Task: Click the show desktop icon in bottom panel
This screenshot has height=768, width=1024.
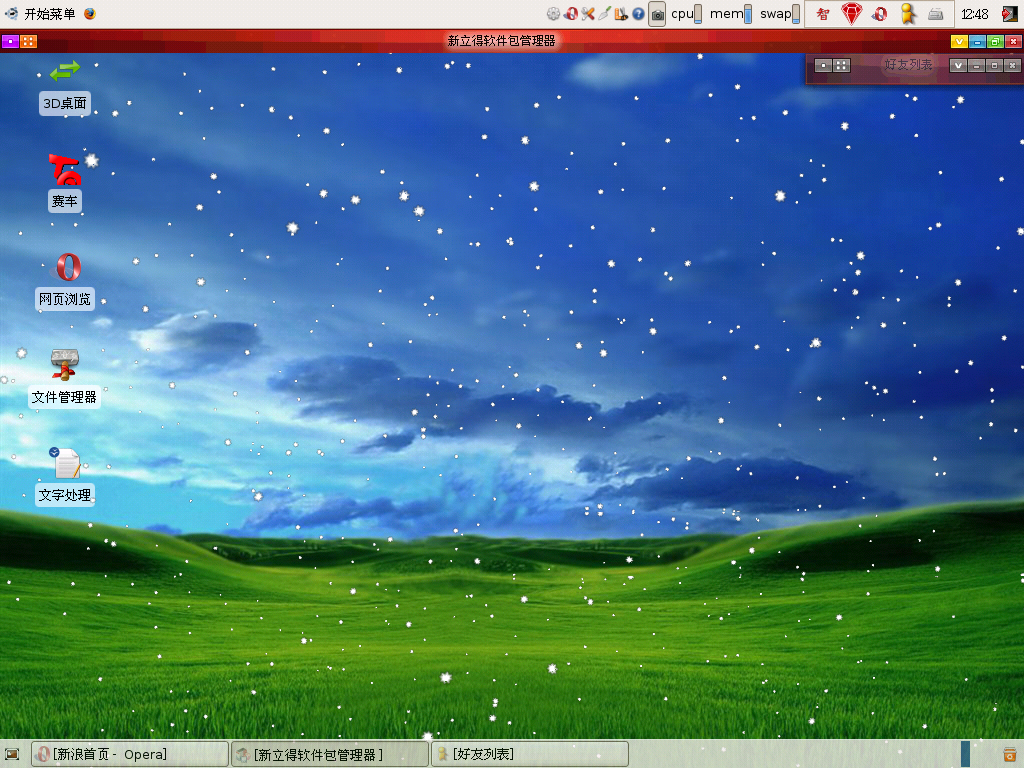Action: (x=12, y=755)
